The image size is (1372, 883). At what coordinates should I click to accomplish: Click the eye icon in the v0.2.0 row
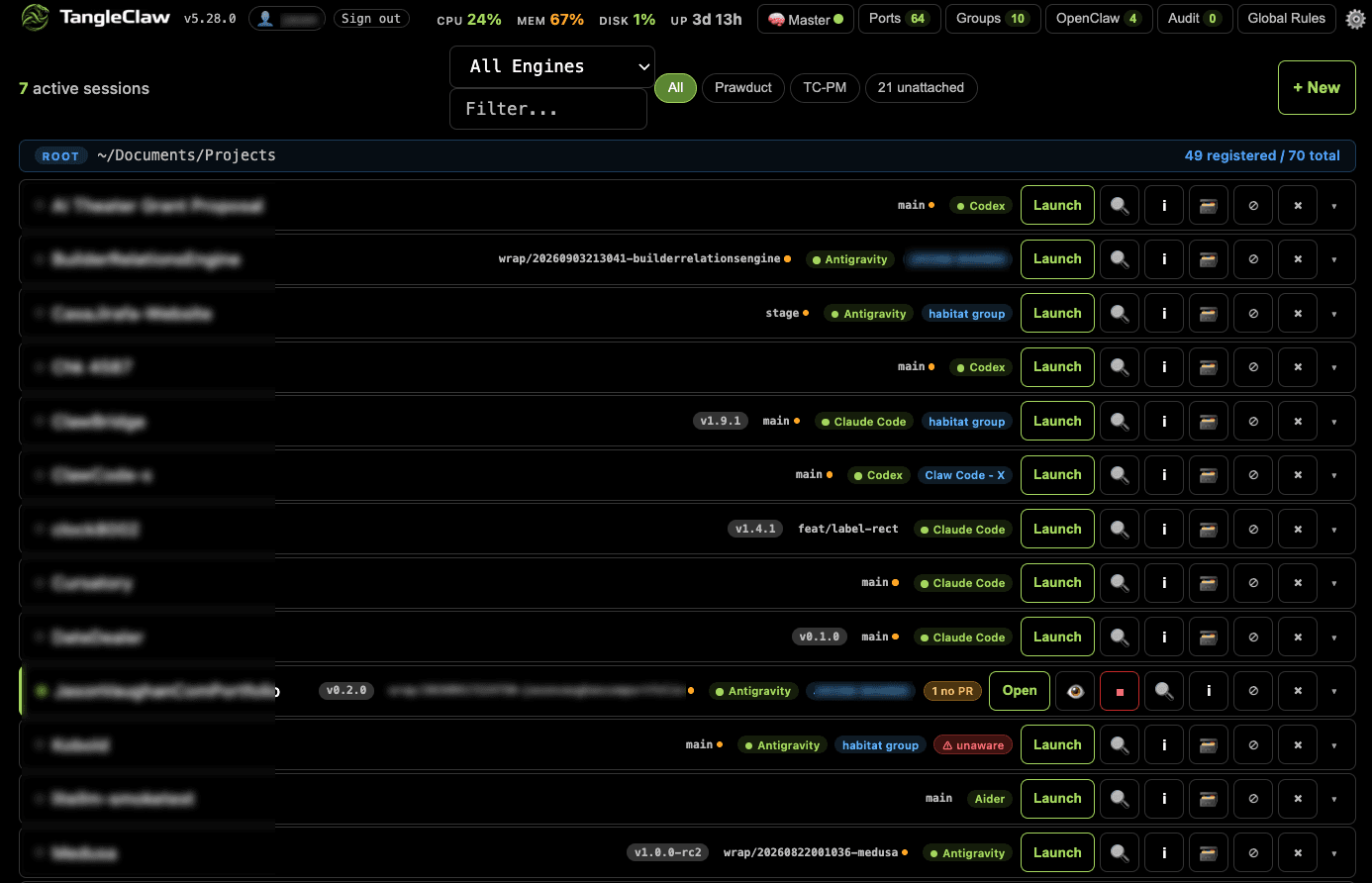(1075, 691)
